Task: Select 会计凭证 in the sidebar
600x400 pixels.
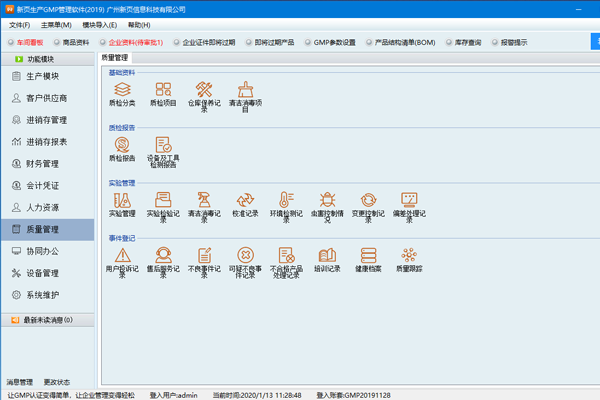Action: tap(47, 185)
